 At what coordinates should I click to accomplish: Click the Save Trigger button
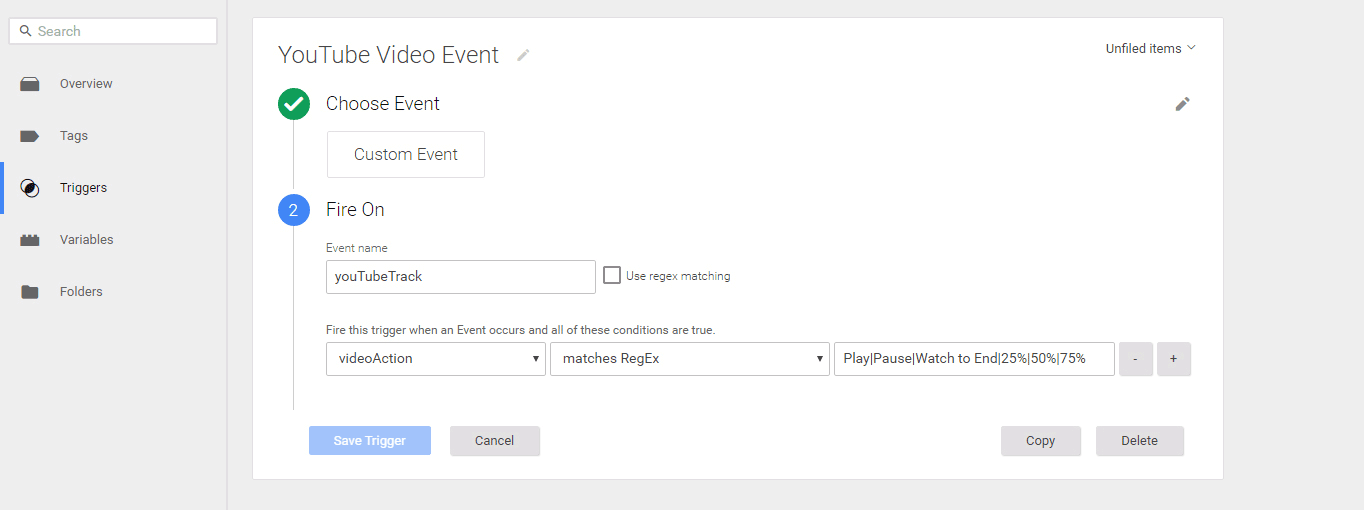[370, 441]
